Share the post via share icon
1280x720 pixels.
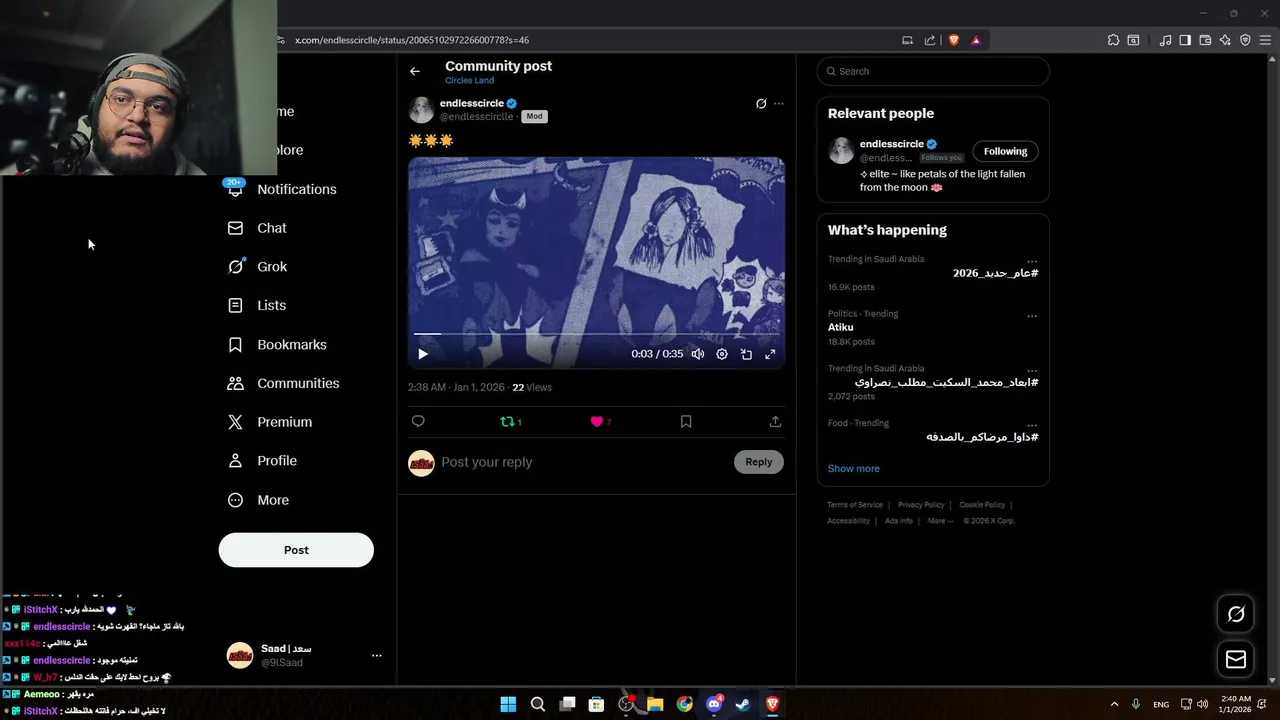pos(775,422)
